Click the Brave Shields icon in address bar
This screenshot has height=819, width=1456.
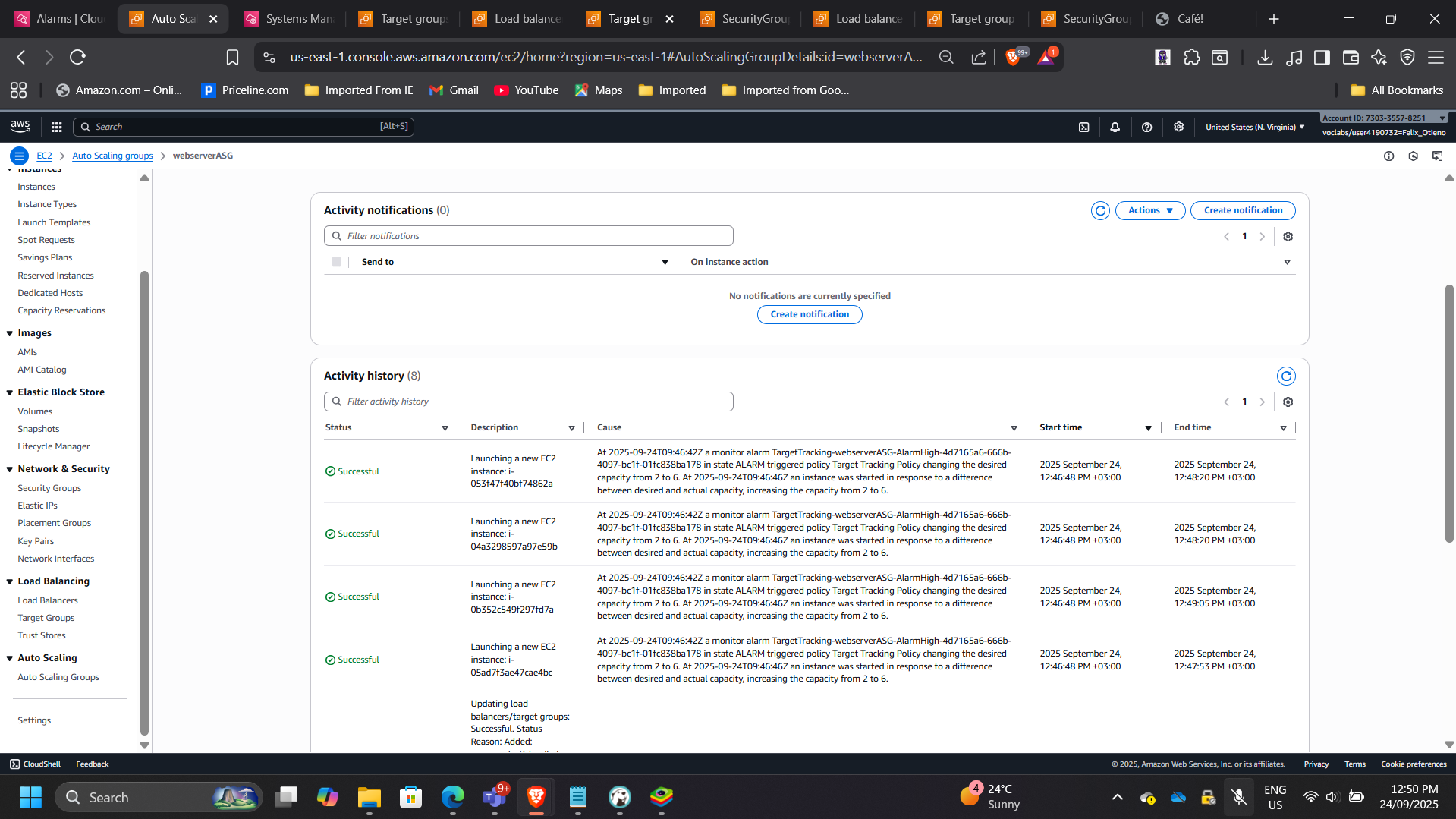pyautogui.click(x=1012, y=58)
